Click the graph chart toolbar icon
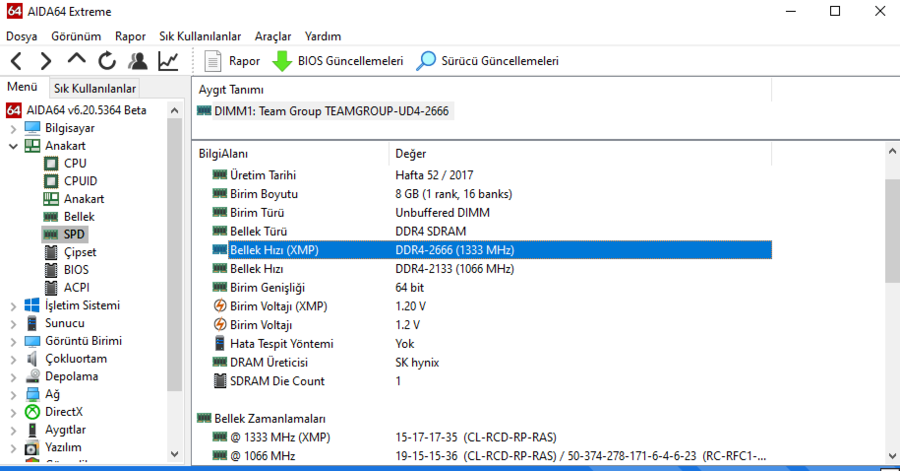 point(169,61)
